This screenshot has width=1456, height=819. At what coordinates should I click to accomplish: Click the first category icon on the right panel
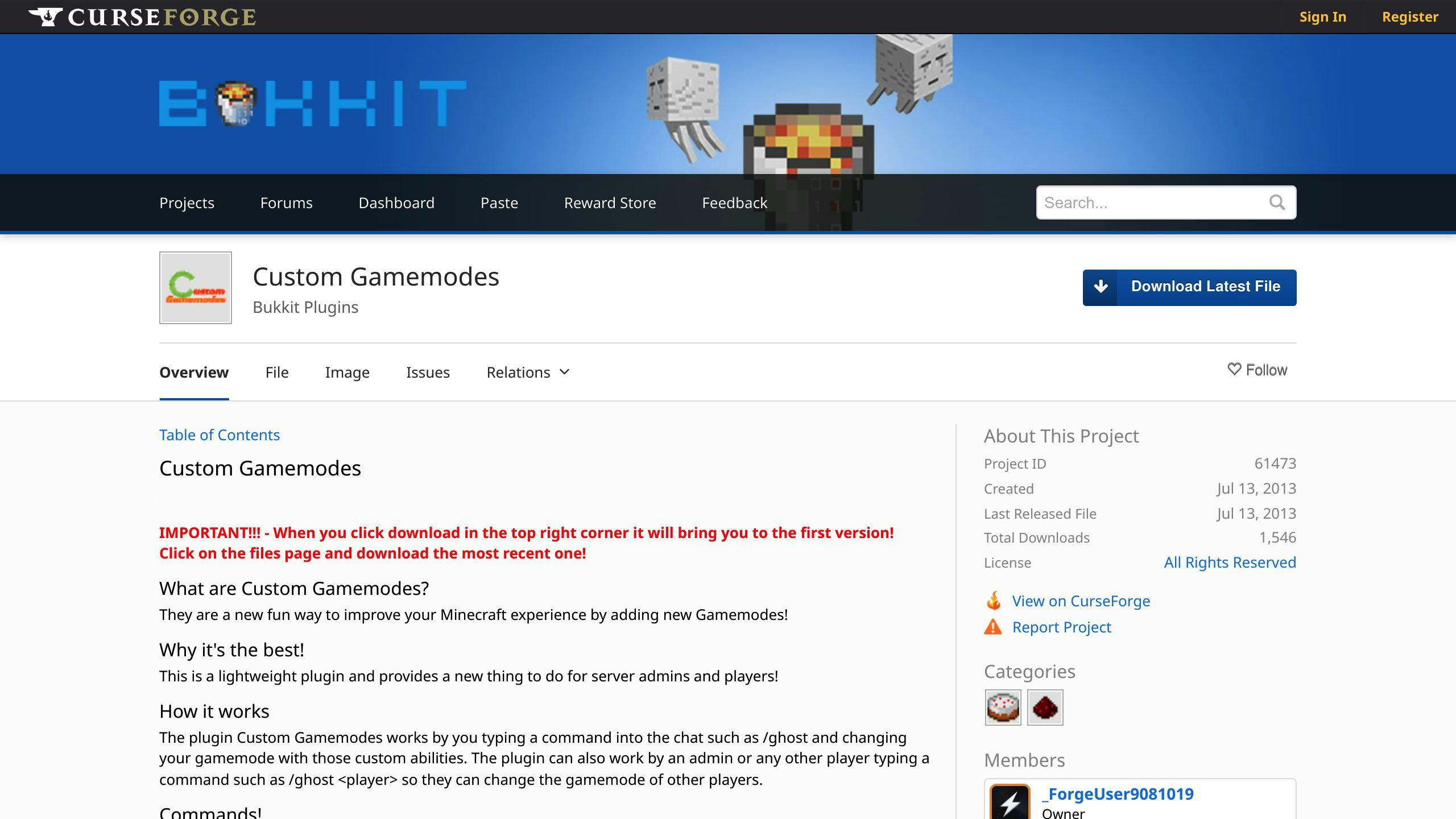click(1003, 707)
